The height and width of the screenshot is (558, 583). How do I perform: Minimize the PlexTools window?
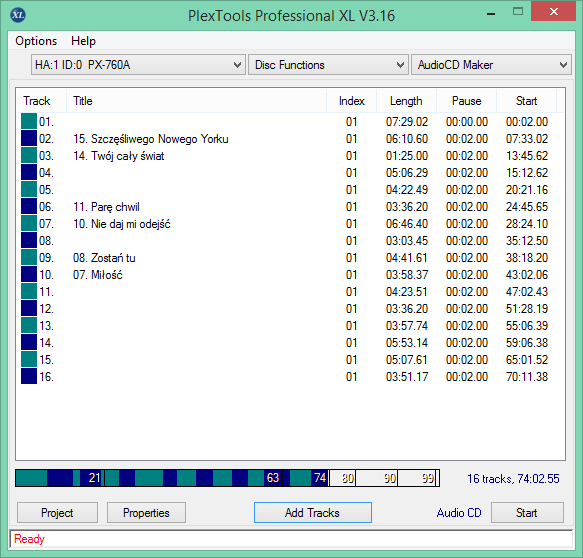[491, 13]
